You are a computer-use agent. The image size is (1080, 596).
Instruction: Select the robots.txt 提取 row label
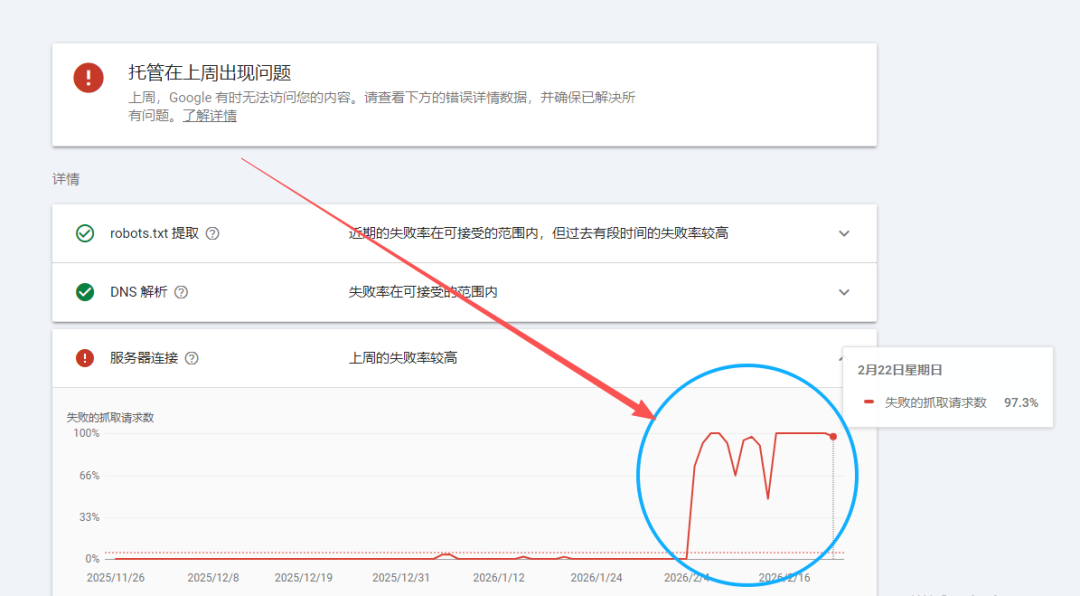coord(154,234)
